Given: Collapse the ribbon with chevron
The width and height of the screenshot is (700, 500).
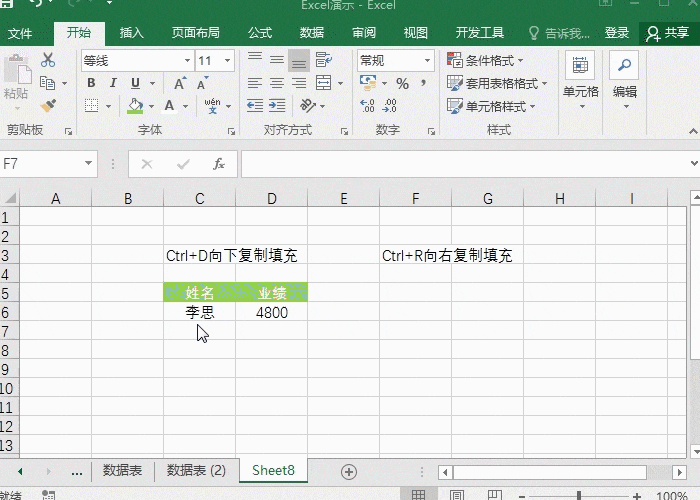Looking at the screenshot, I should [693, 131].
